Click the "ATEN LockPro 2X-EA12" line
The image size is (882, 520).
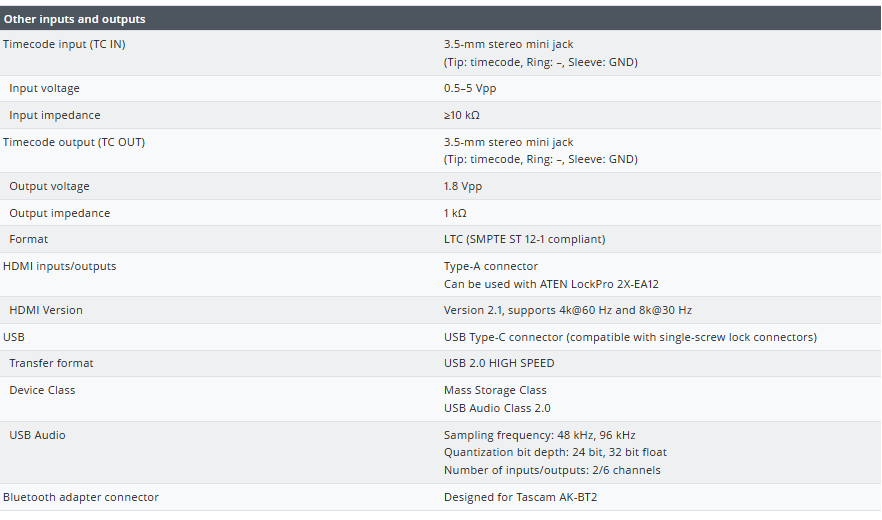tap(551, 284)
